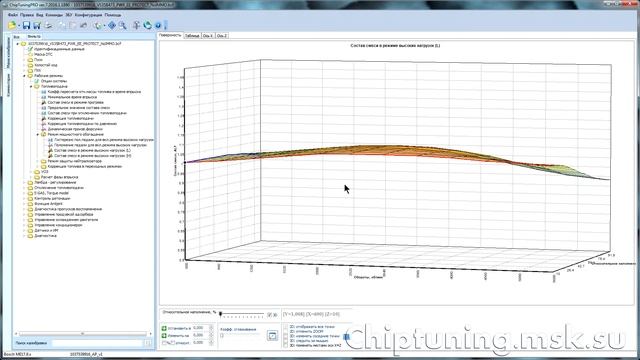
Task: Click the copy icon in the toolbar
Action: click(x=62, y=25)
